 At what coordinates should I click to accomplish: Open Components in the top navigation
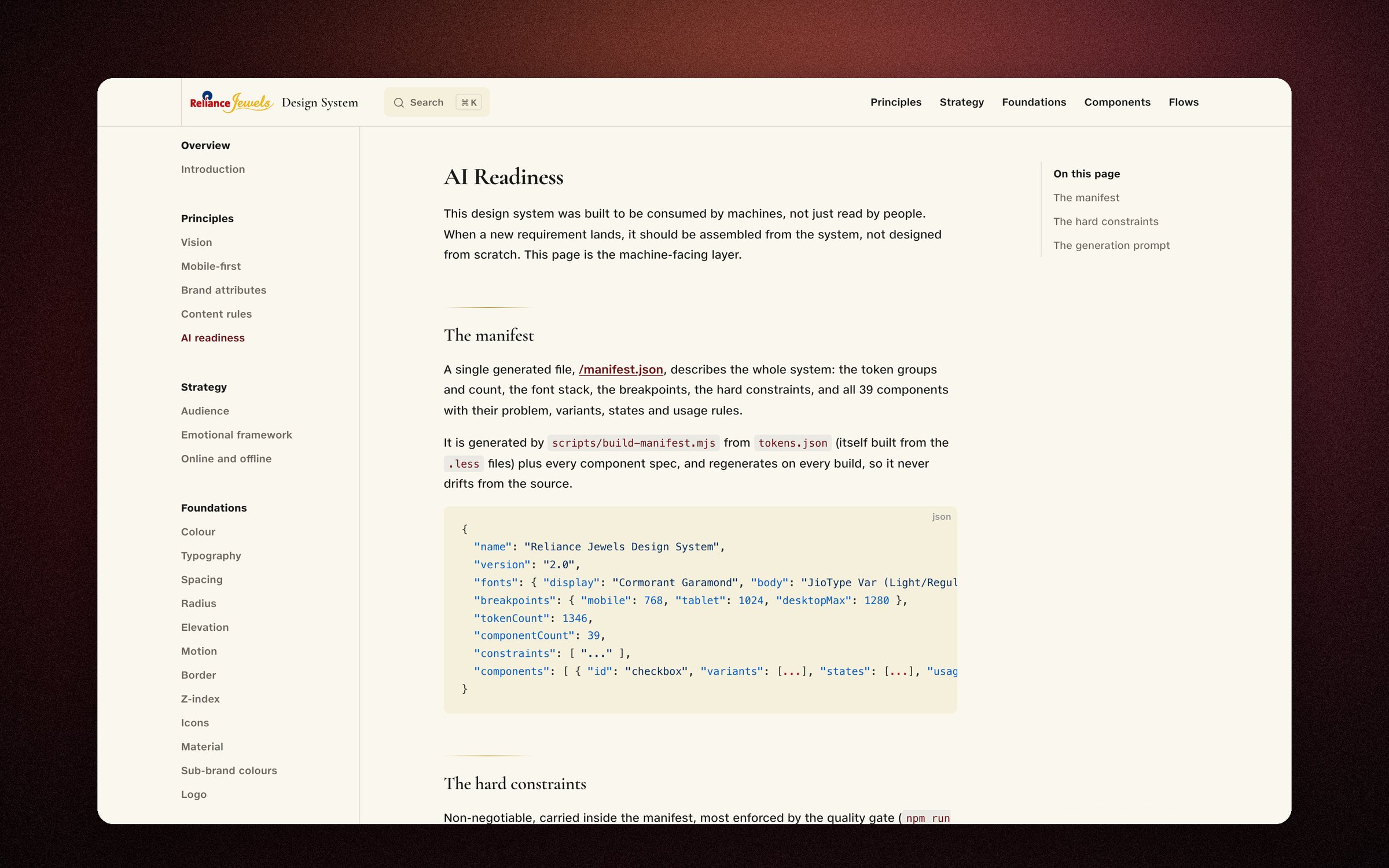coord(1117,102)
